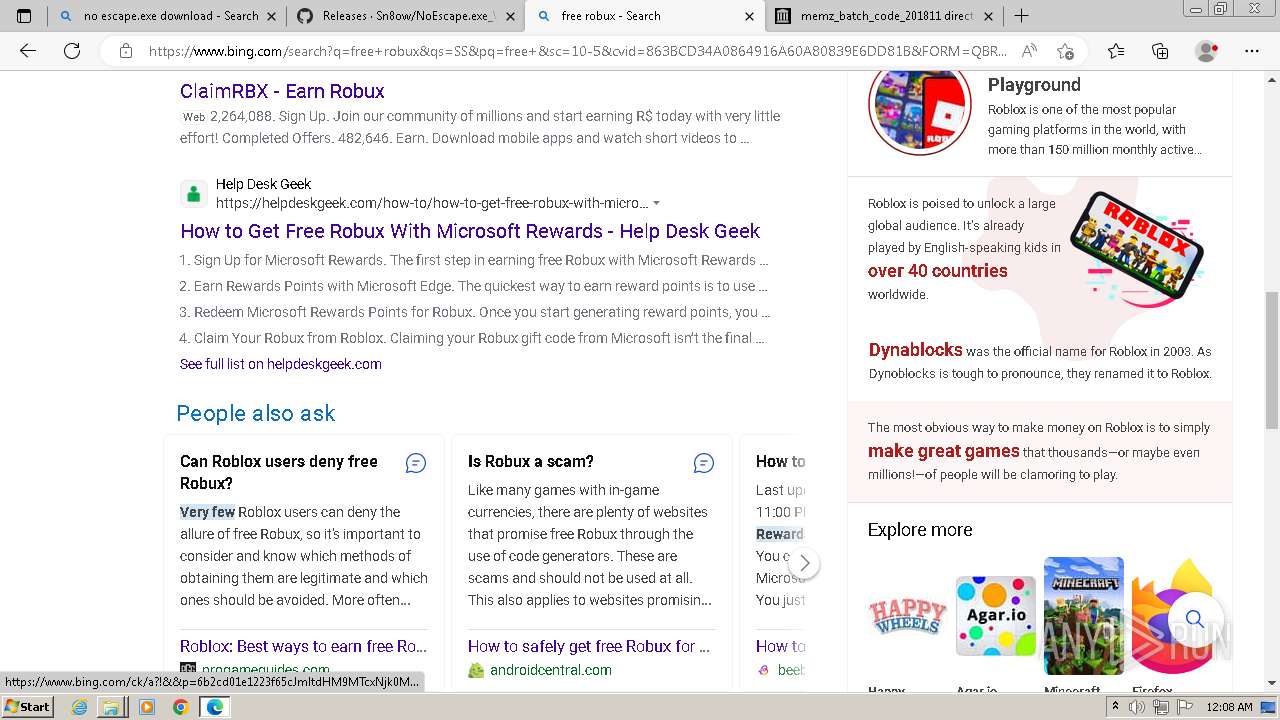Click the browser back arrow

[28, 51]
